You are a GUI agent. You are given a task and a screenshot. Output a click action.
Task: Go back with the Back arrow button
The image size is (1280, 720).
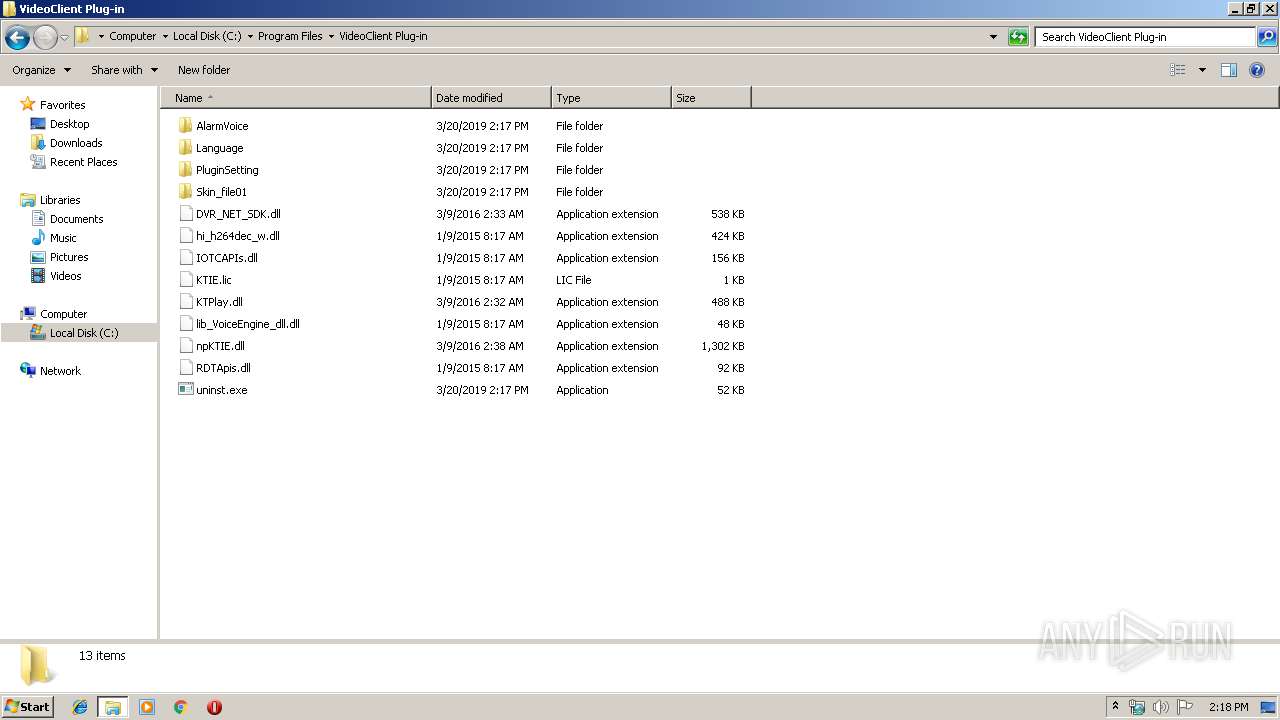[17, 38]
